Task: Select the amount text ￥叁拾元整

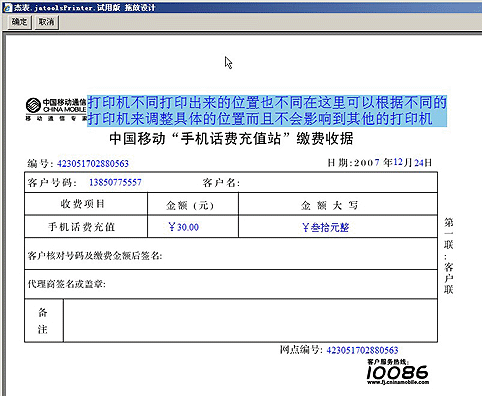Action: click(325, 228)
